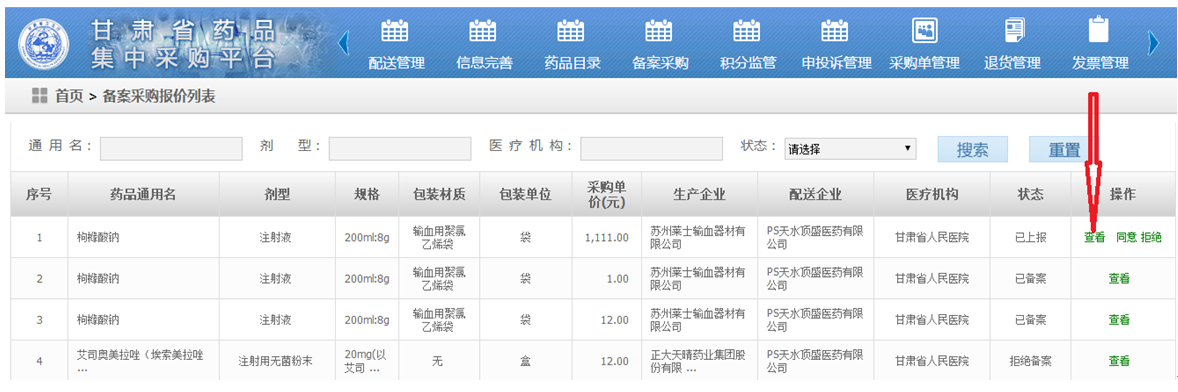Click 查看 in row 2
1178x392 pixels.
point(1119,279)
